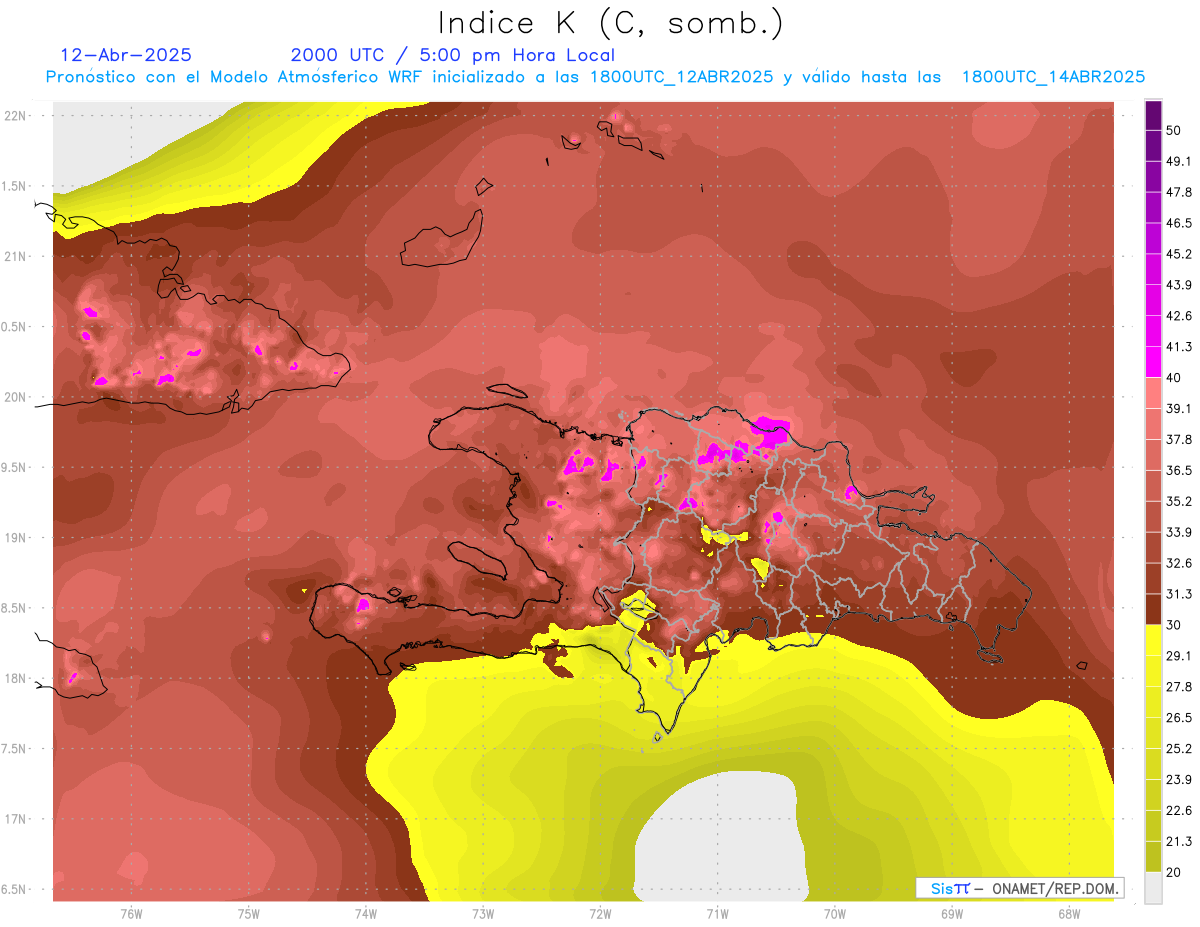Image resolution: width=1200 pixels, height=927 pixels.
Task: Click colorbar value "50"
Action: point(1175,131)
